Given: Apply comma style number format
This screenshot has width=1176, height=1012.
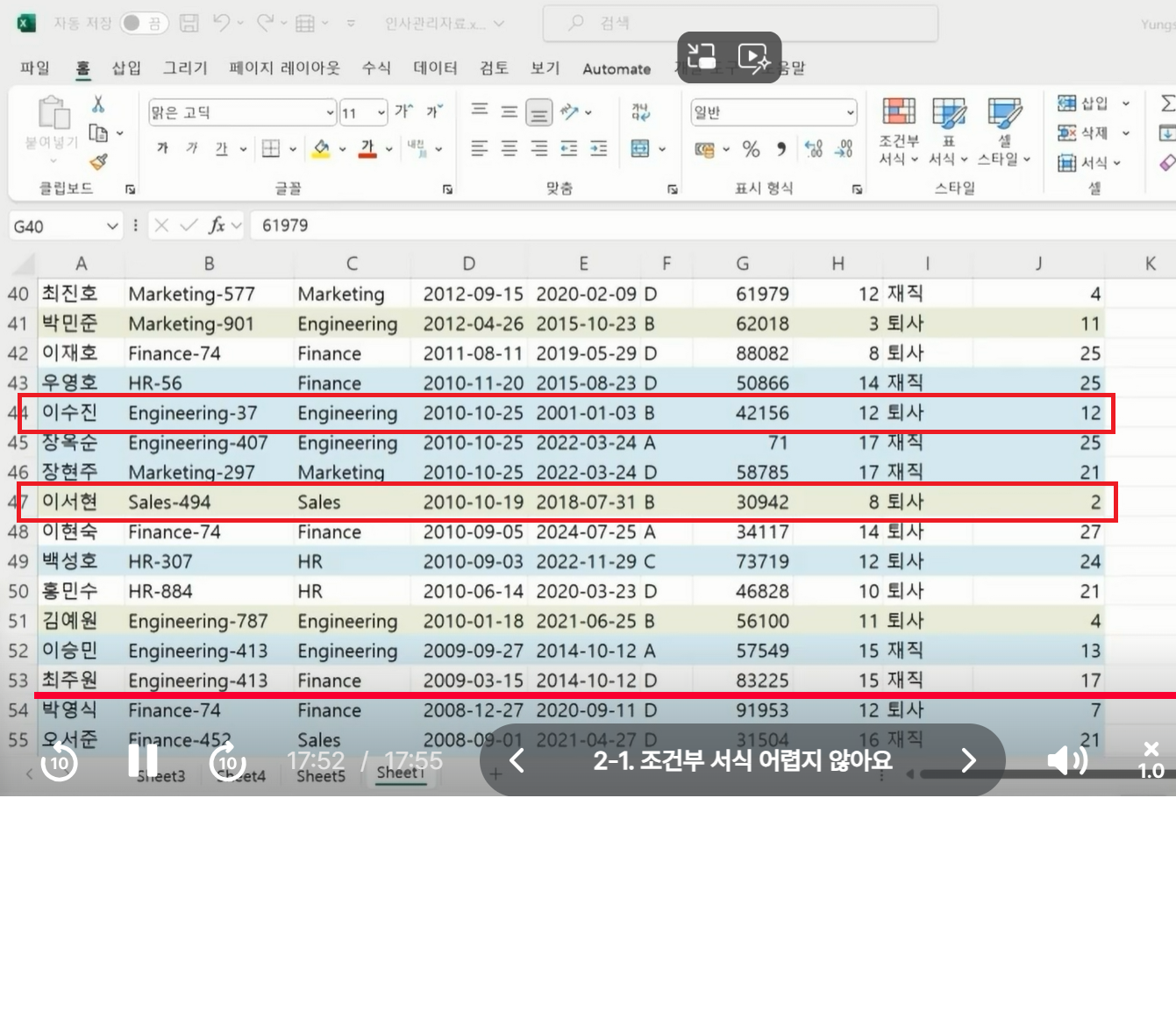Looking at the screenshot, I should (x=780, y=149).
